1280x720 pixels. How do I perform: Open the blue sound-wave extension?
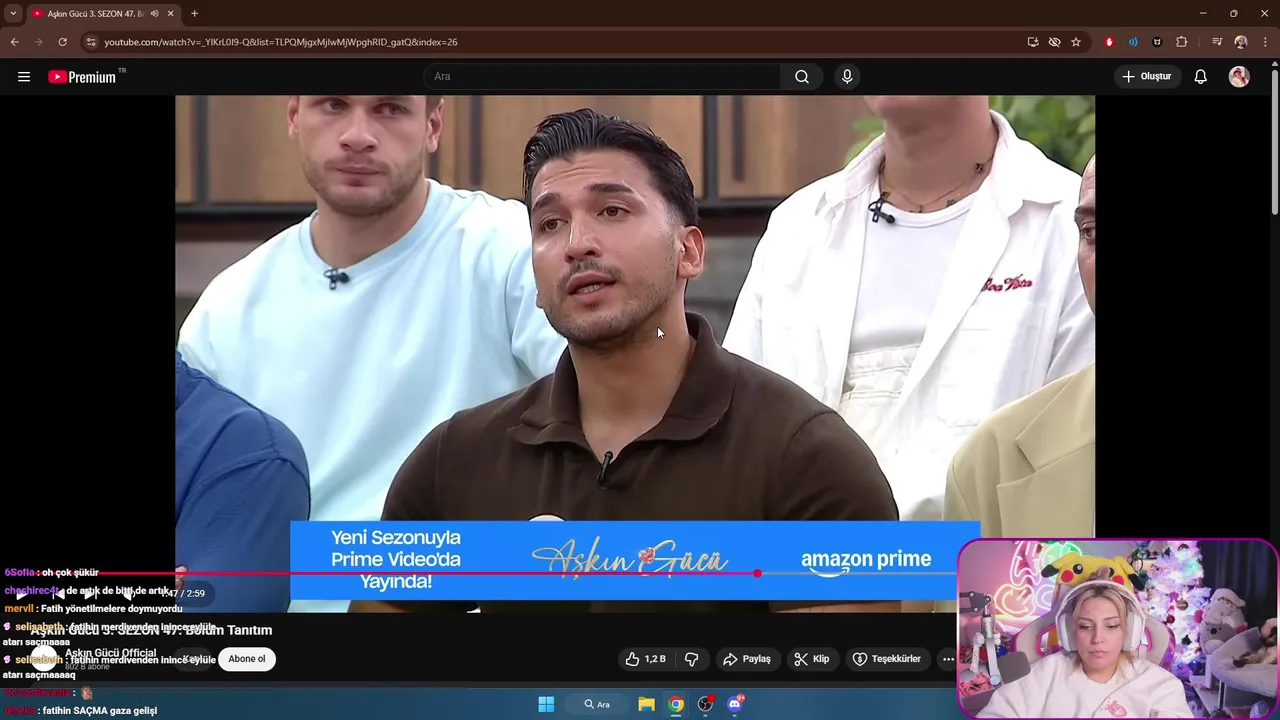tap(1133, 42)
